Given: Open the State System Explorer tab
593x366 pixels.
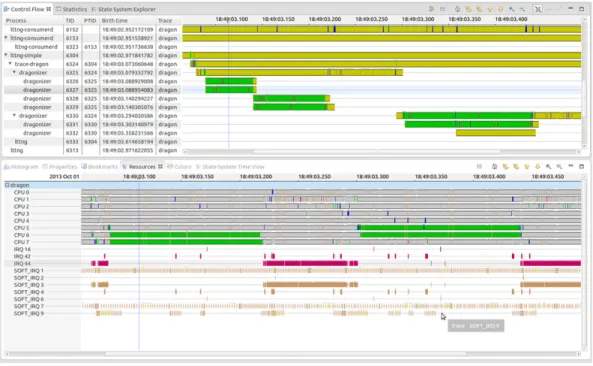Looking at the screenshot, I should [x=123, y=9].
